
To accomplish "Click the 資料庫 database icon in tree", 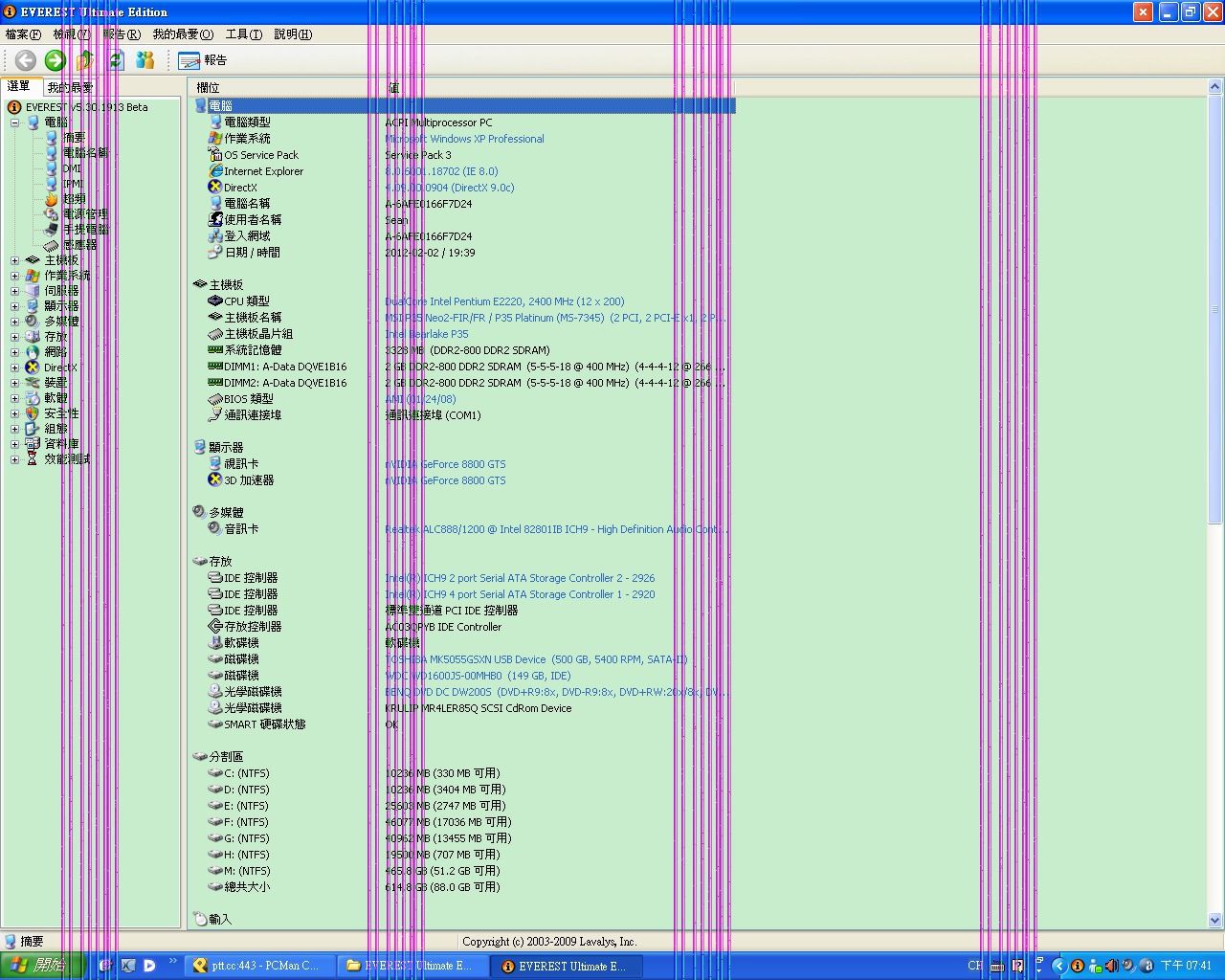I will (x=33, y=444).
